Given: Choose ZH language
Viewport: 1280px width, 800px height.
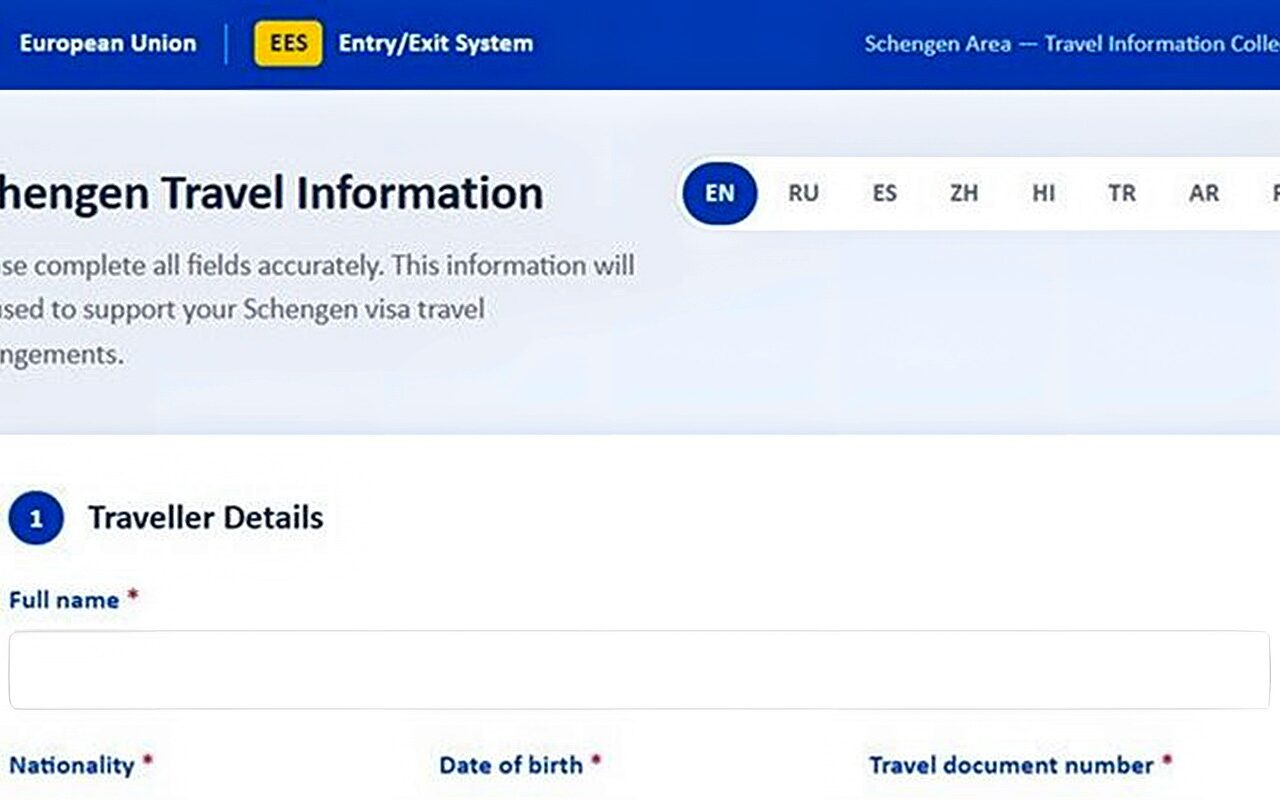Looking at the screenshot, I should [964, 193].
